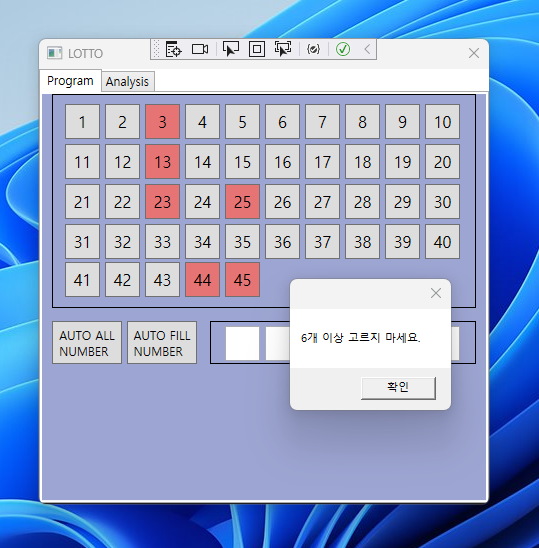539x548 pixels.
Task: Select lotto number 2
Action: [122, 122]
